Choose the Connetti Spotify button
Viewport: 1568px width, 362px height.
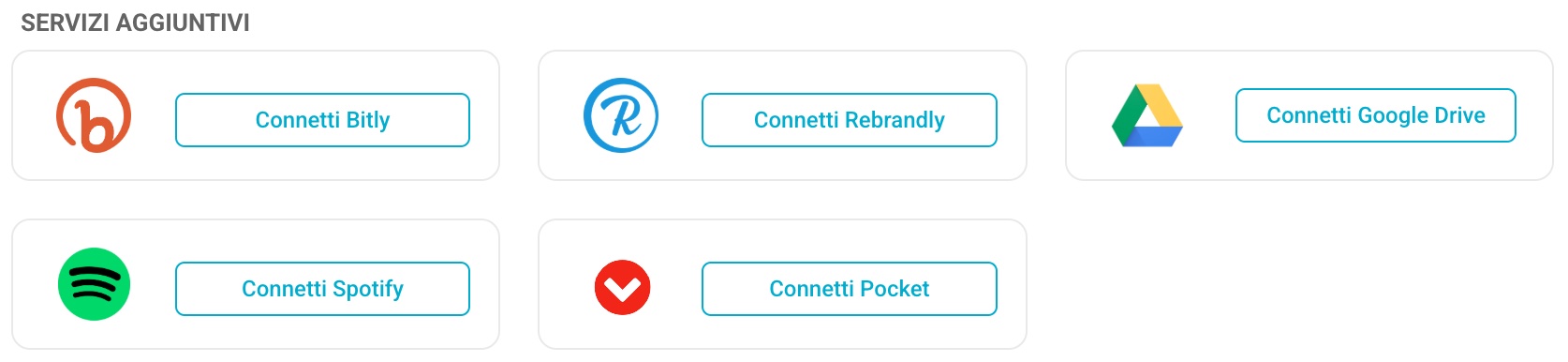point(322,289)
